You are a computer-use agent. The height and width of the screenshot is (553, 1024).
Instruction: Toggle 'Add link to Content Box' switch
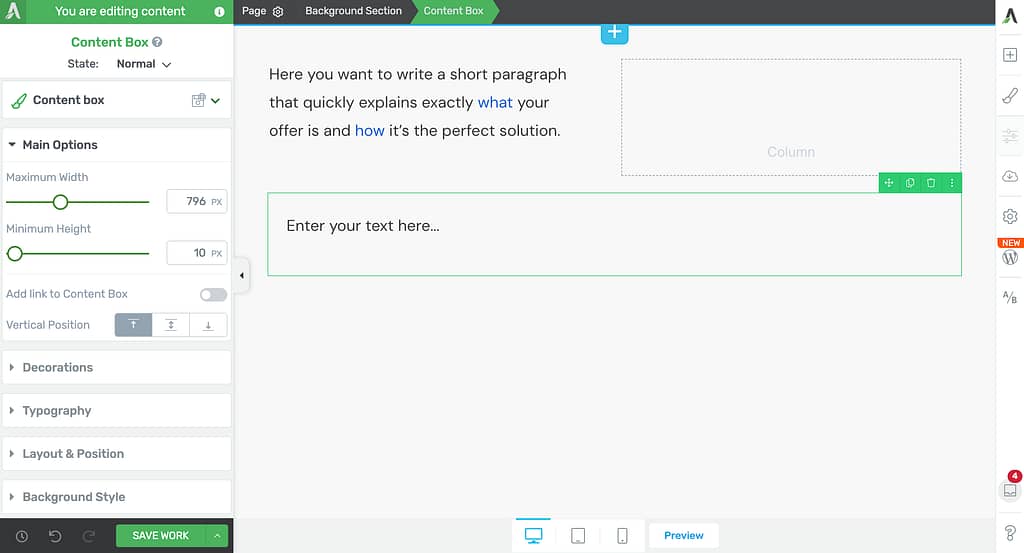pos(214,294)
